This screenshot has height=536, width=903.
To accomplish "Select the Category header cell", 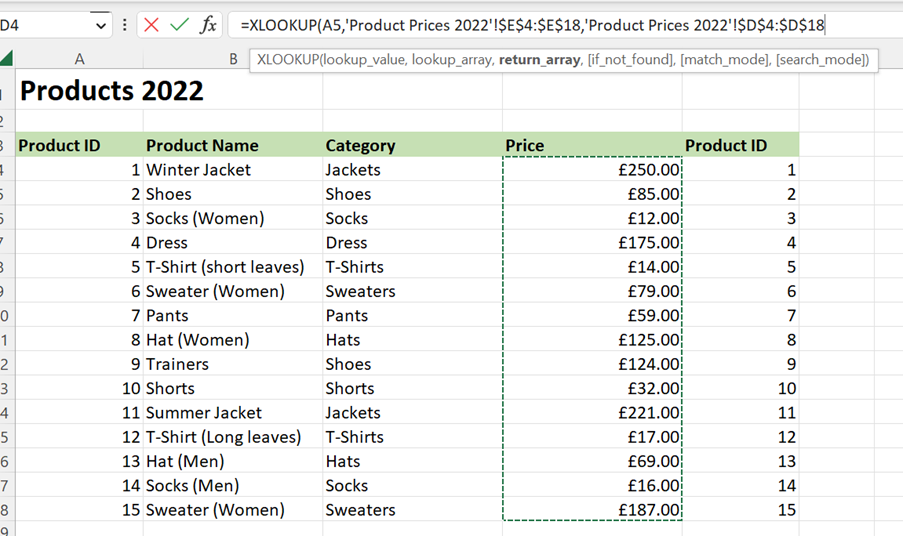I will pyautogui.click(x=412, y=145).
